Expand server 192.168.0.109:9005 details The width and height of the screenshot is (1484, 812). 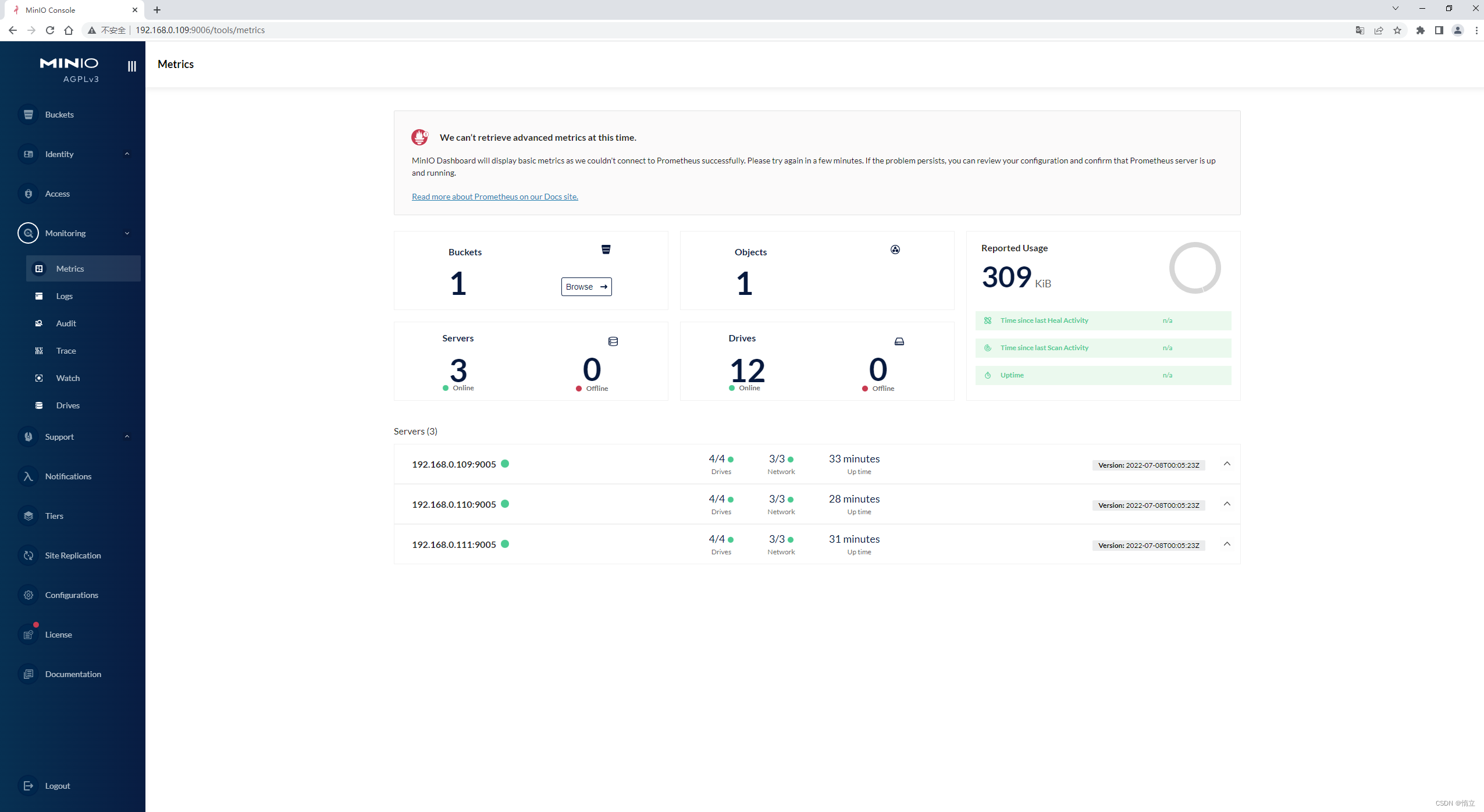1227,464
